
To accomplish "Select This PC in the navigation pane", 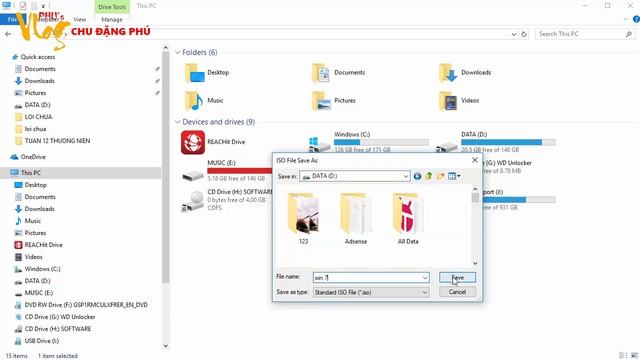I will (x=31, y=173).
